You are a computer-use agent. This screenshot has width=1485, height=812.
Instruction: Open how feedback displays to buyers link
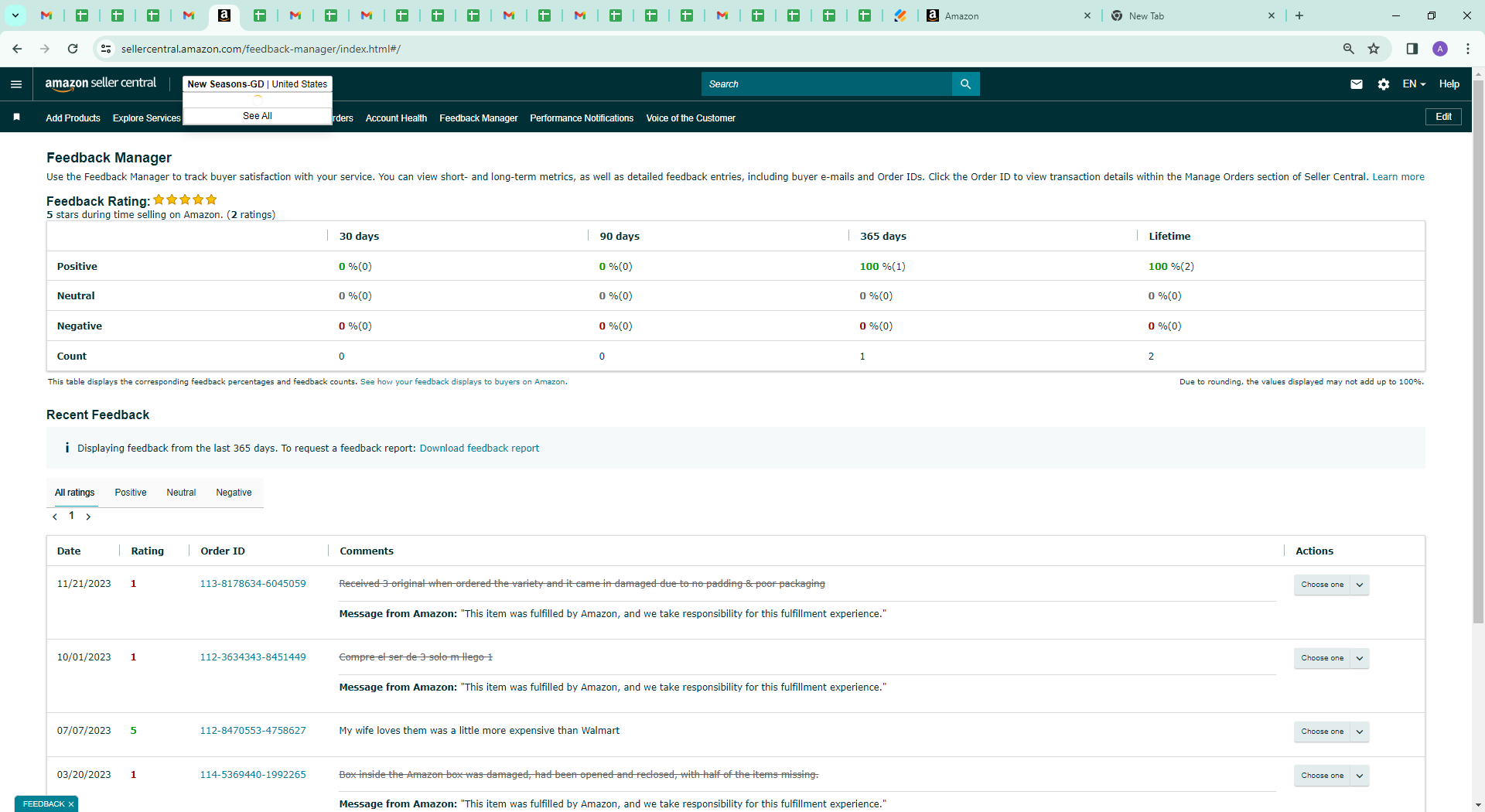(463, 382)
